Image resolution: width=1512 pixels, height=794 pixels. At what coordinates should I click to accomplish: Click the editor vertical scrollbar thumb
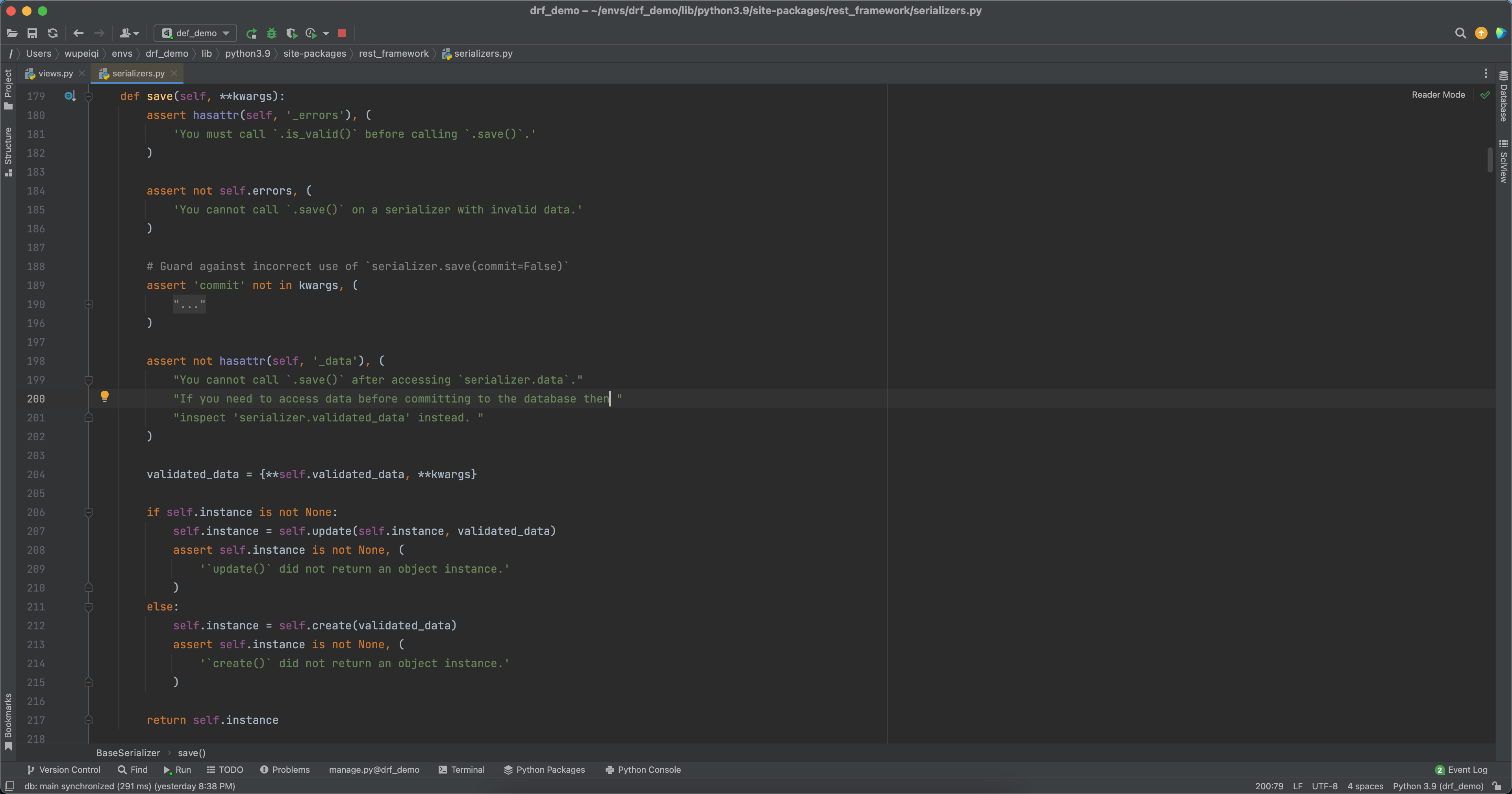coord(1490,160)
